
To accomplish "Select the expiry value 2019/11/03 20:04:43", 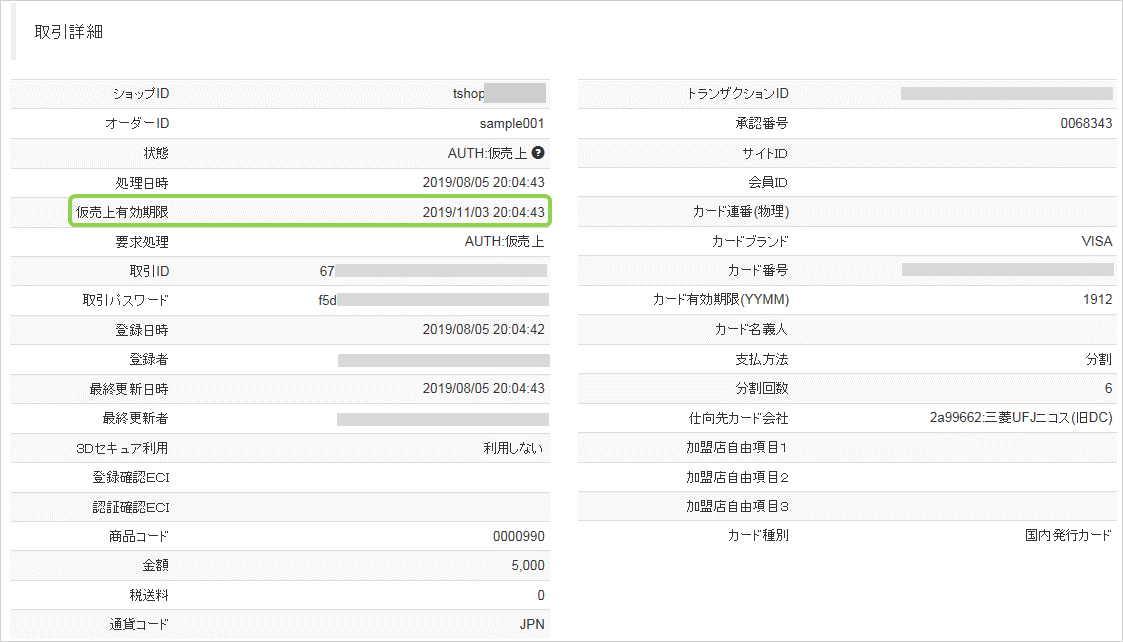I will tap(483, 212).
